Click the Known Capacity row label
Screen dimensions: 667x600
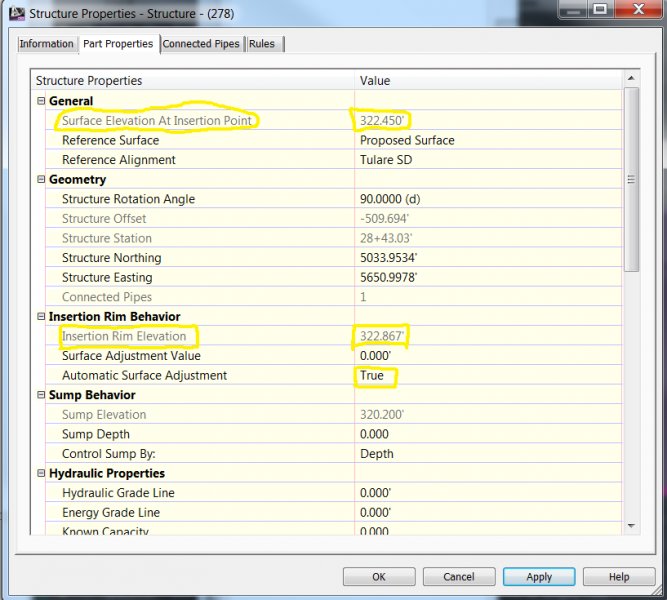point(105,530)
